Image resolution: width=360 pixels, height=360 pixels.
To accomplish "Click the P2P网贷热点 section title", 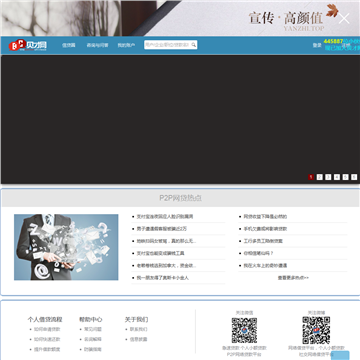I will [x=180, y=198].
